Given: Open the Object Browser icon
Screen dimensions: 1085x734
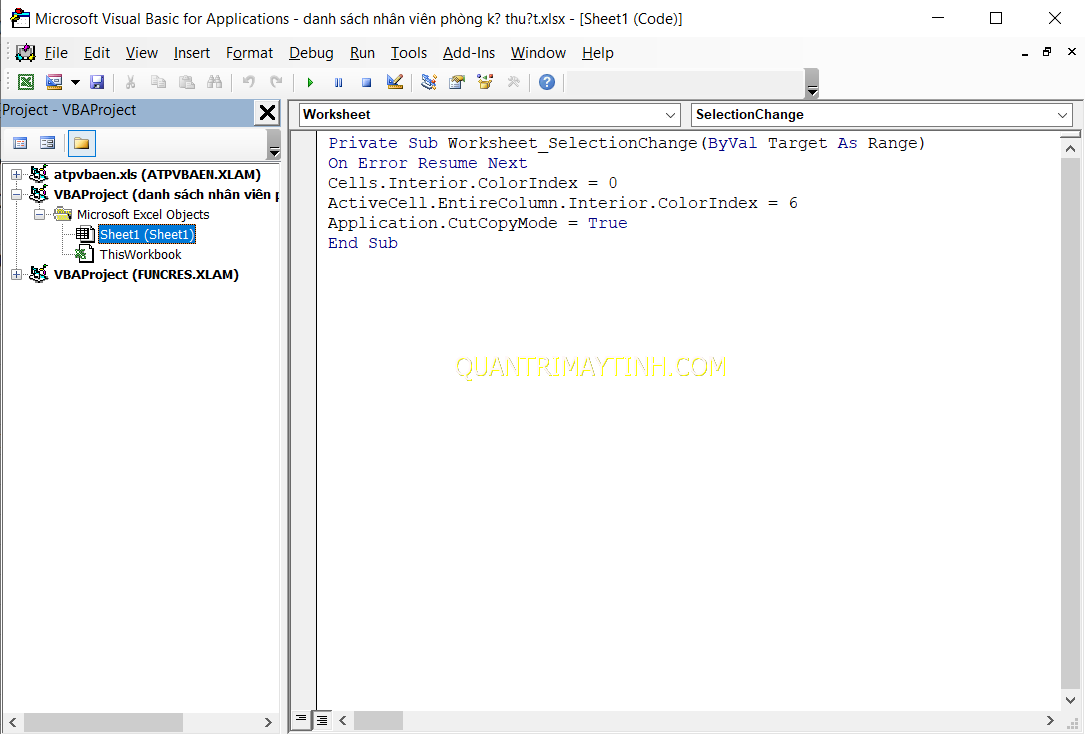Looking at the screenshot, I should pos(485,82).
